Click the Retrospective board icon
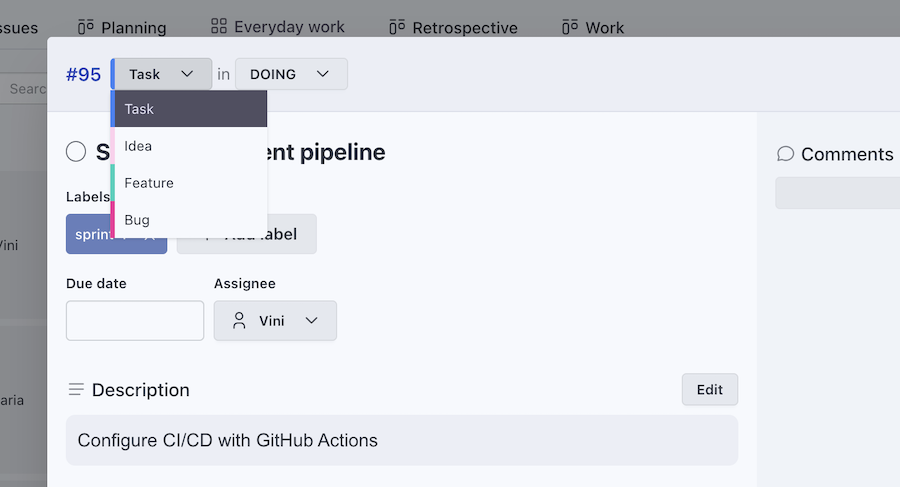The image size is (900, 487). tap(397, 27)
